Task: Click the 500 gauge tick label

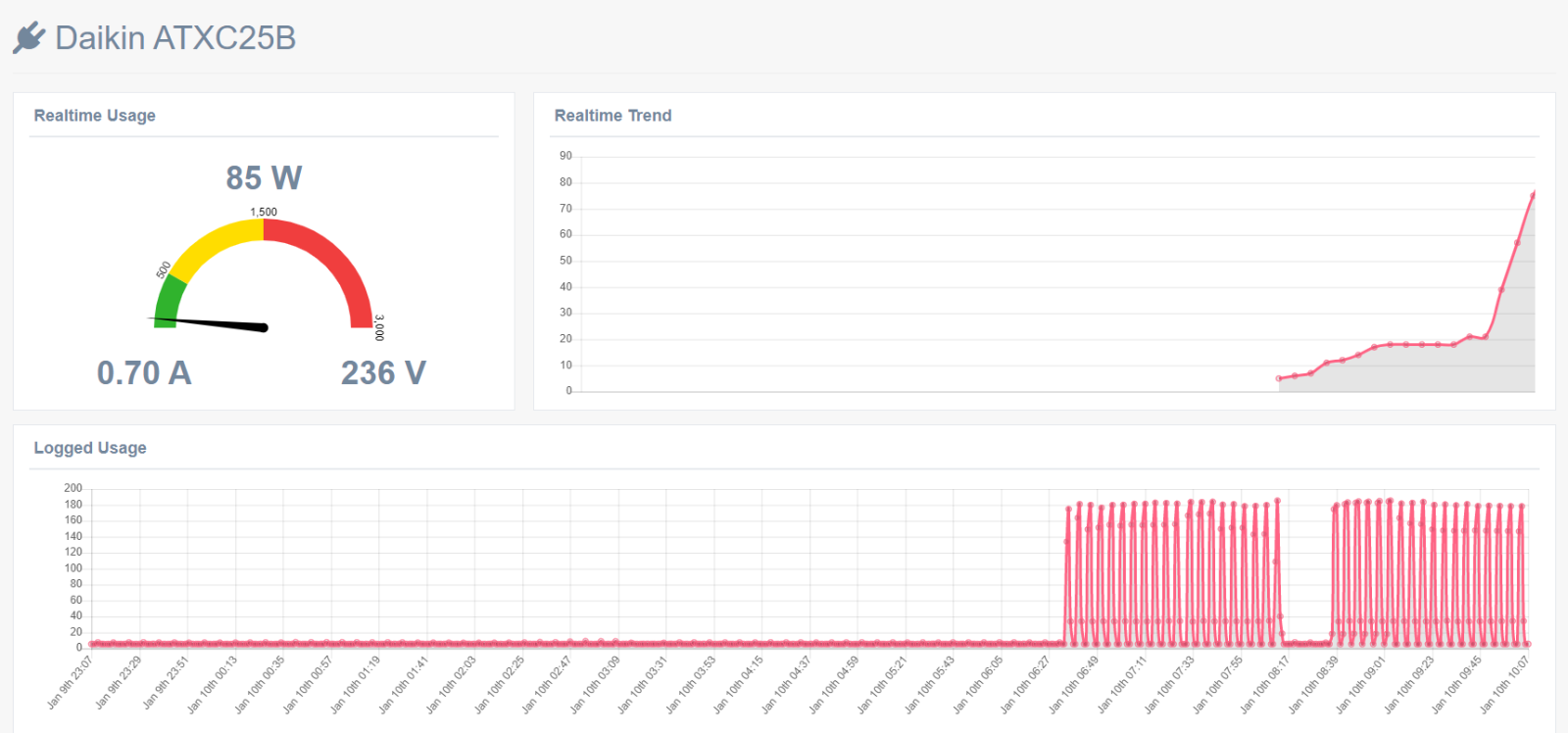Action: coord(164,269)
